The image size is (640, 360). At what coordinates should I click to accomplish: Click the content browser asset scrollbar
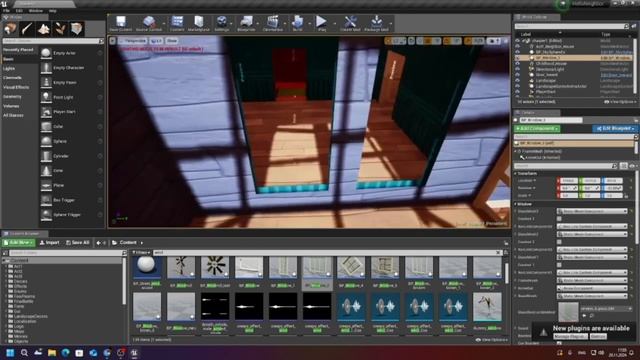[507, 273]
